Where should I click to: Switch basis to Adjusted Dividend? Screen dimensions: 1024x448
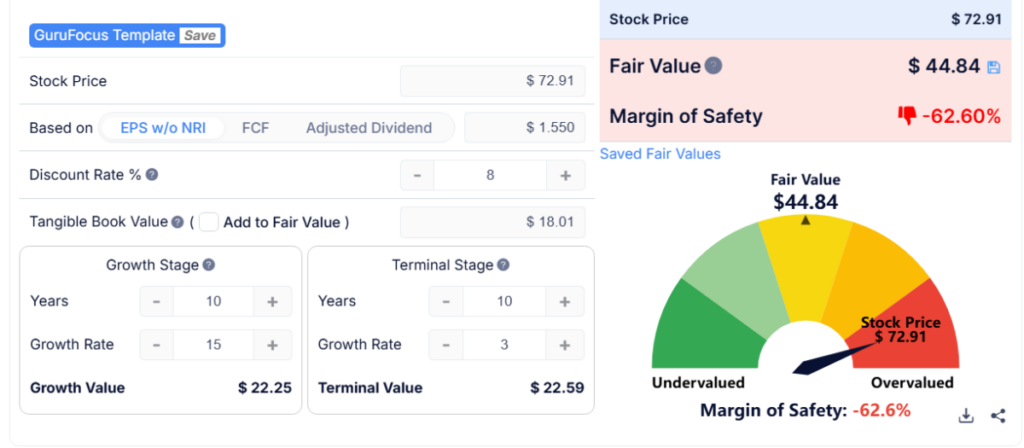coord(369,128)
